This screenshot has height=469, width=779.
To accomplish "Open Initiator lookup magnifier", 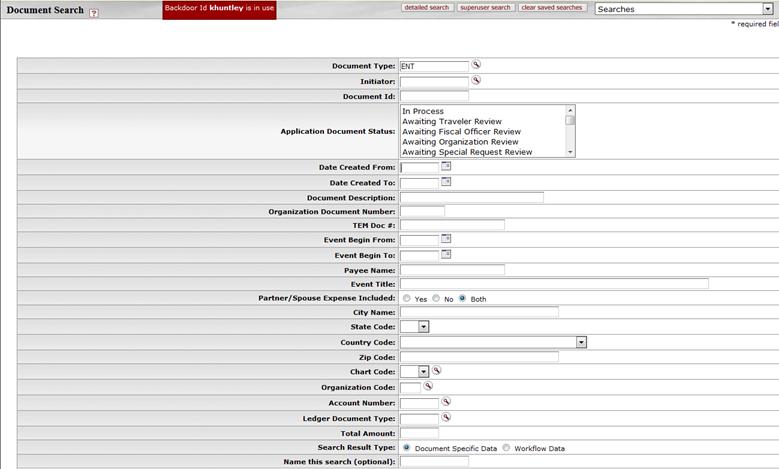I will pos(476,80).
